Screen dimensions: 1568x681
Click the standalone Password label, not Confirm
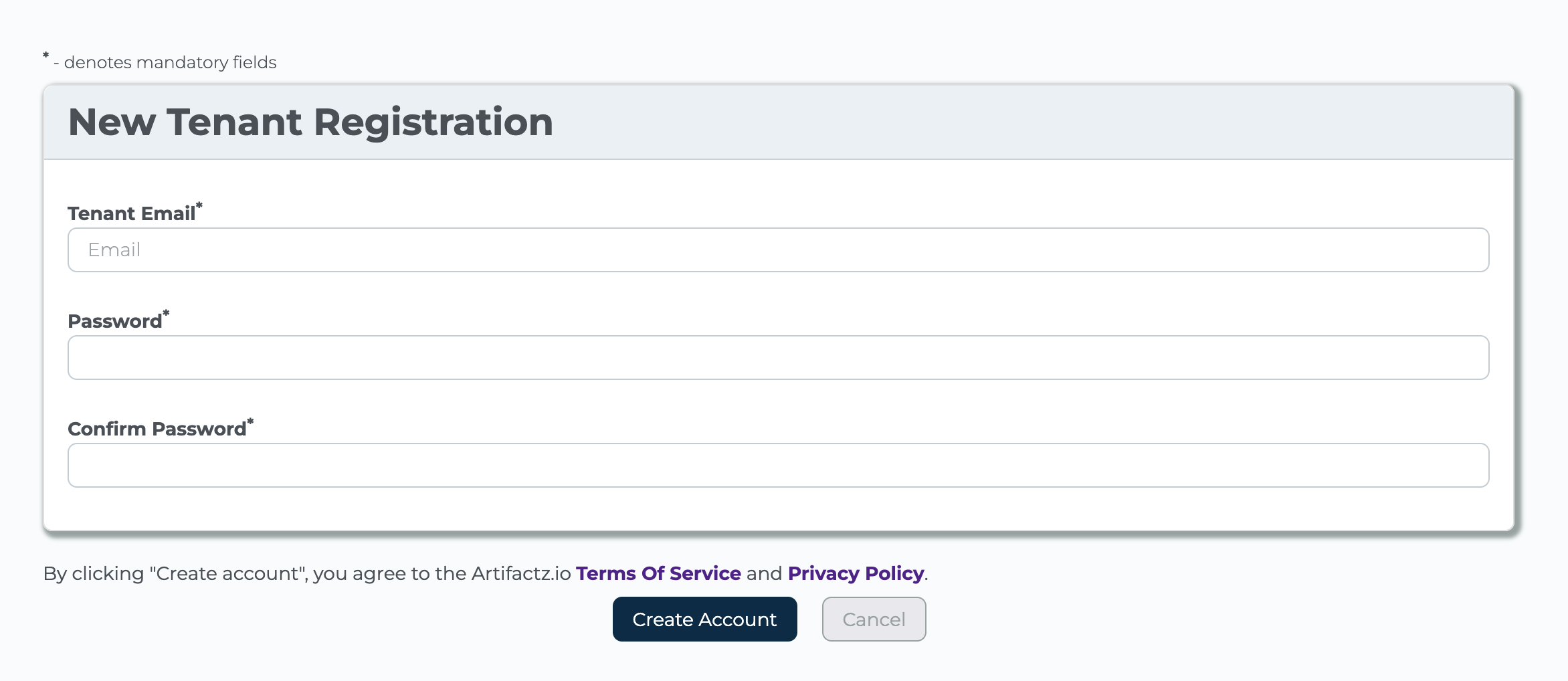[x=114, y=321]
